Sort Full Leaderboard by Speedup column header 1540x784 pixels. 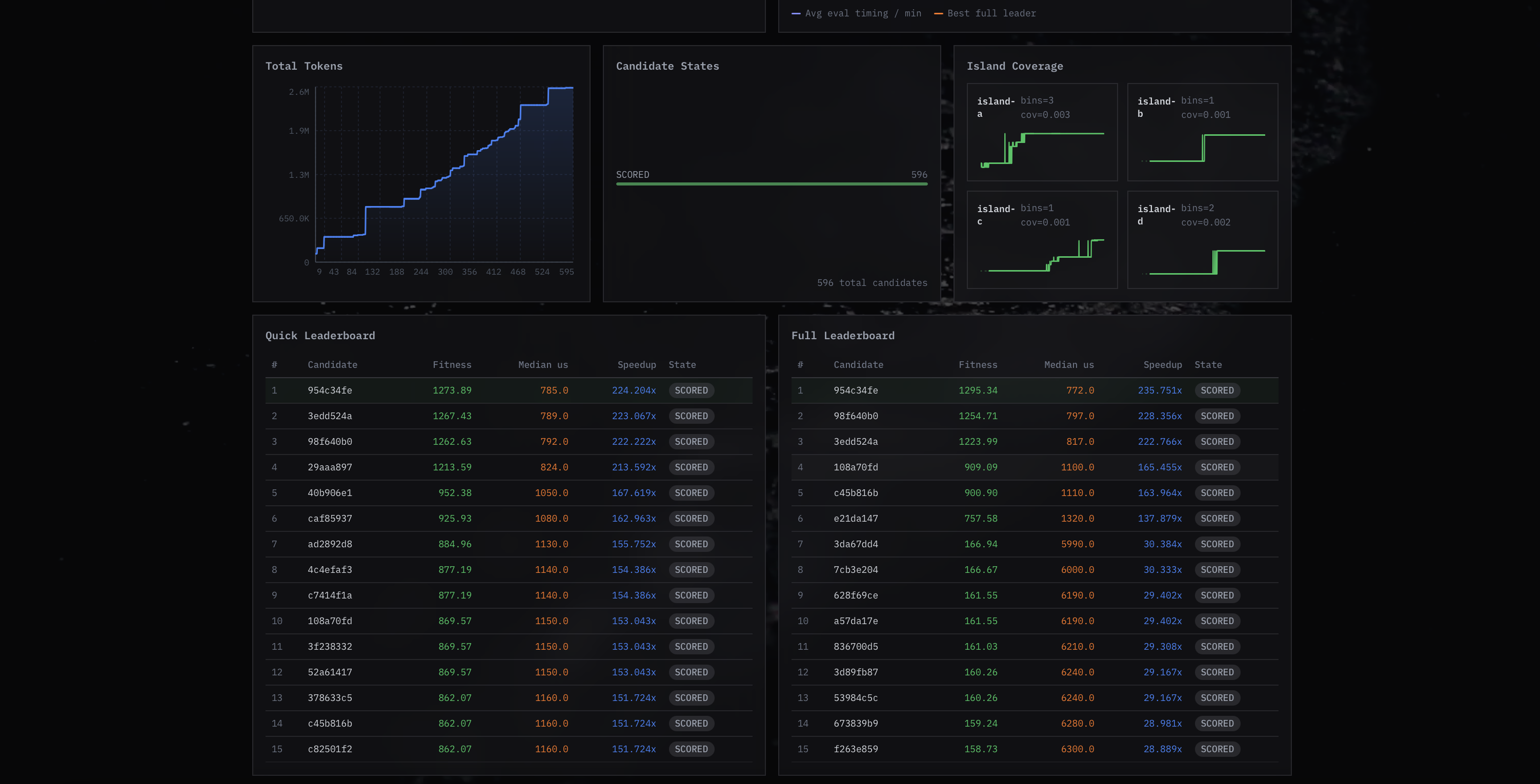pos(1162,364)
